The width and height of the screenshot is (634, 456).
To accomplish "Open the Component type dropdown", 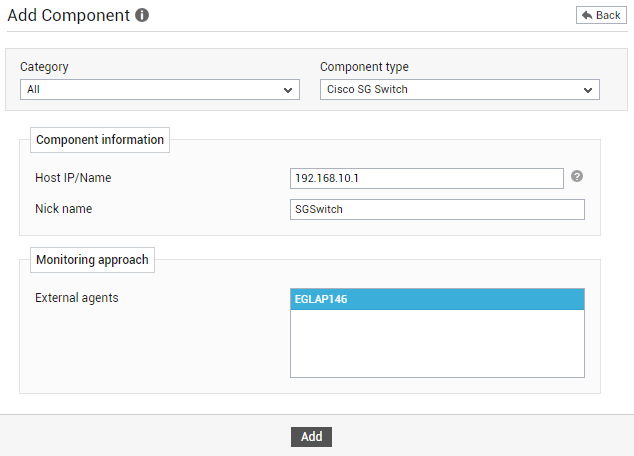I will [x=460, y=89].
